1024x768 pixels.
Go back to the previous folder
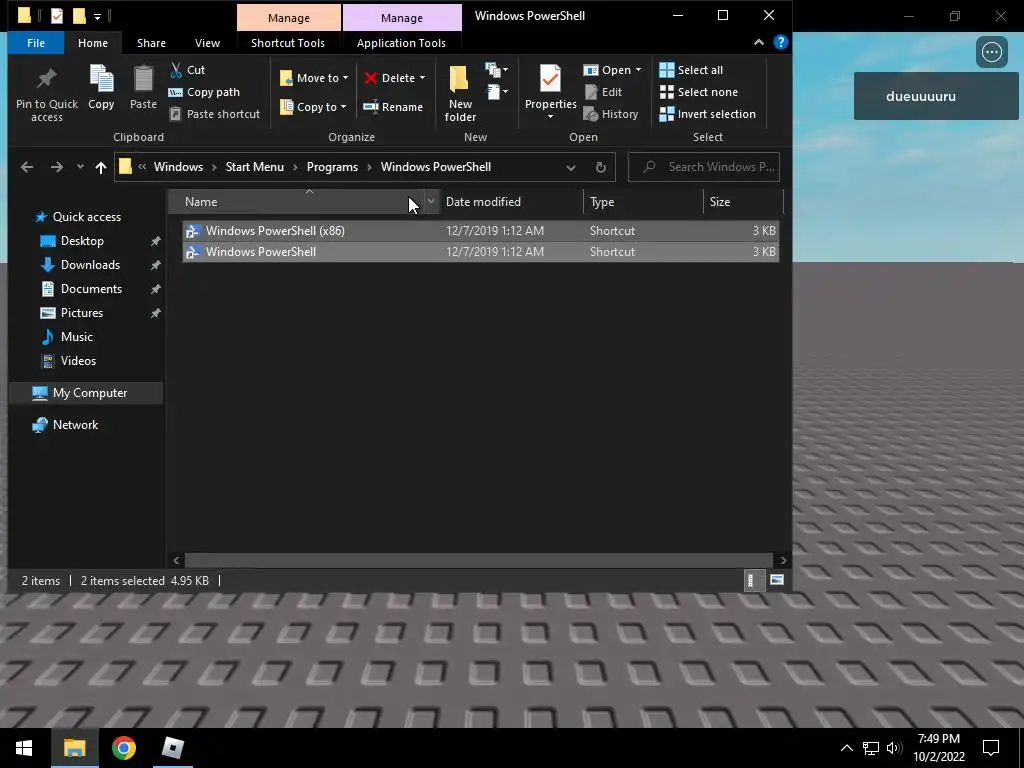coord(27,167)
